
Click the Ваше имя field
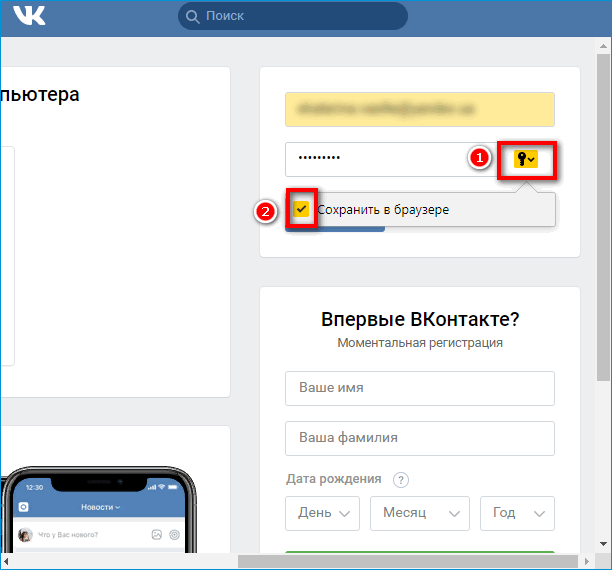coord(420,388)
